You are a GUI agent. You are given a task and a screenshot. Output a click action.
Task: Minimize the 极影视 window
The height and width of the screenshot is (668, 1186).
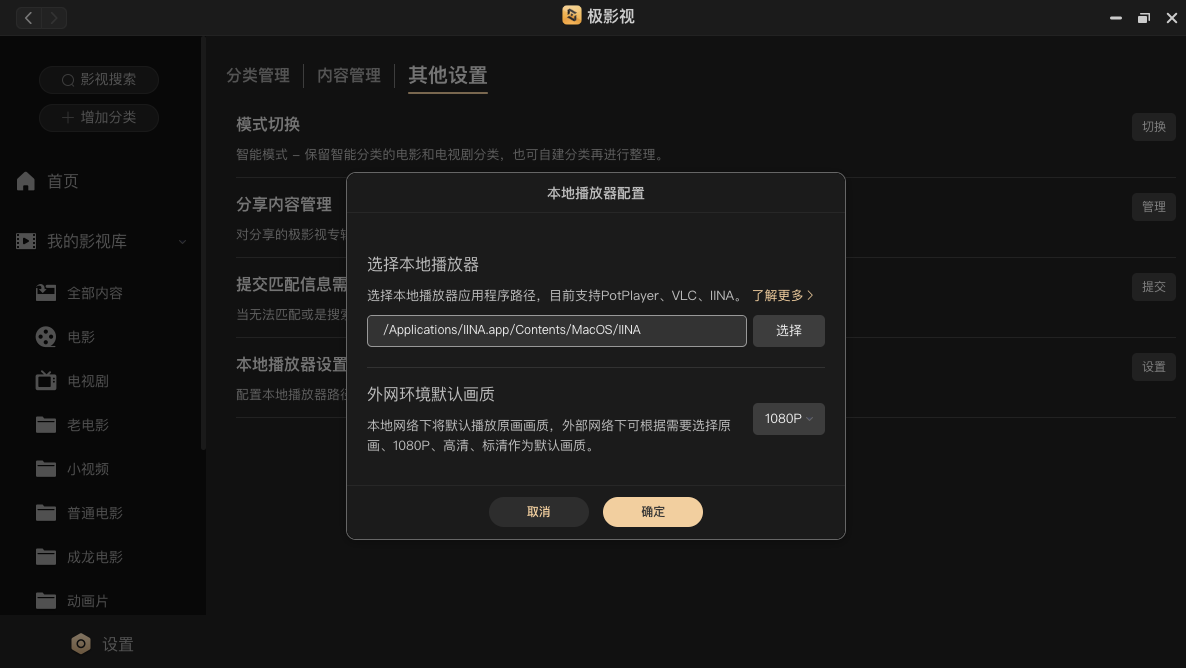click(1116, 17)
